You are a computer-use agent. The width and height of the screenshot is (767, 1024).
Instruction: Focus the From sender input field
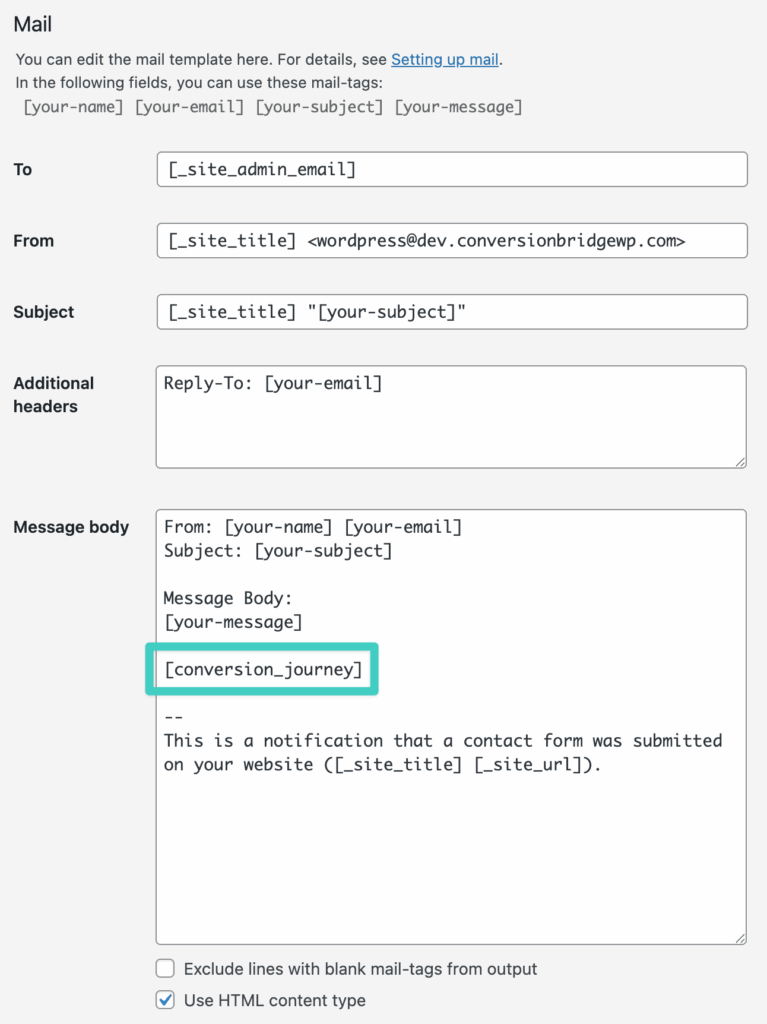click(451, 240)
